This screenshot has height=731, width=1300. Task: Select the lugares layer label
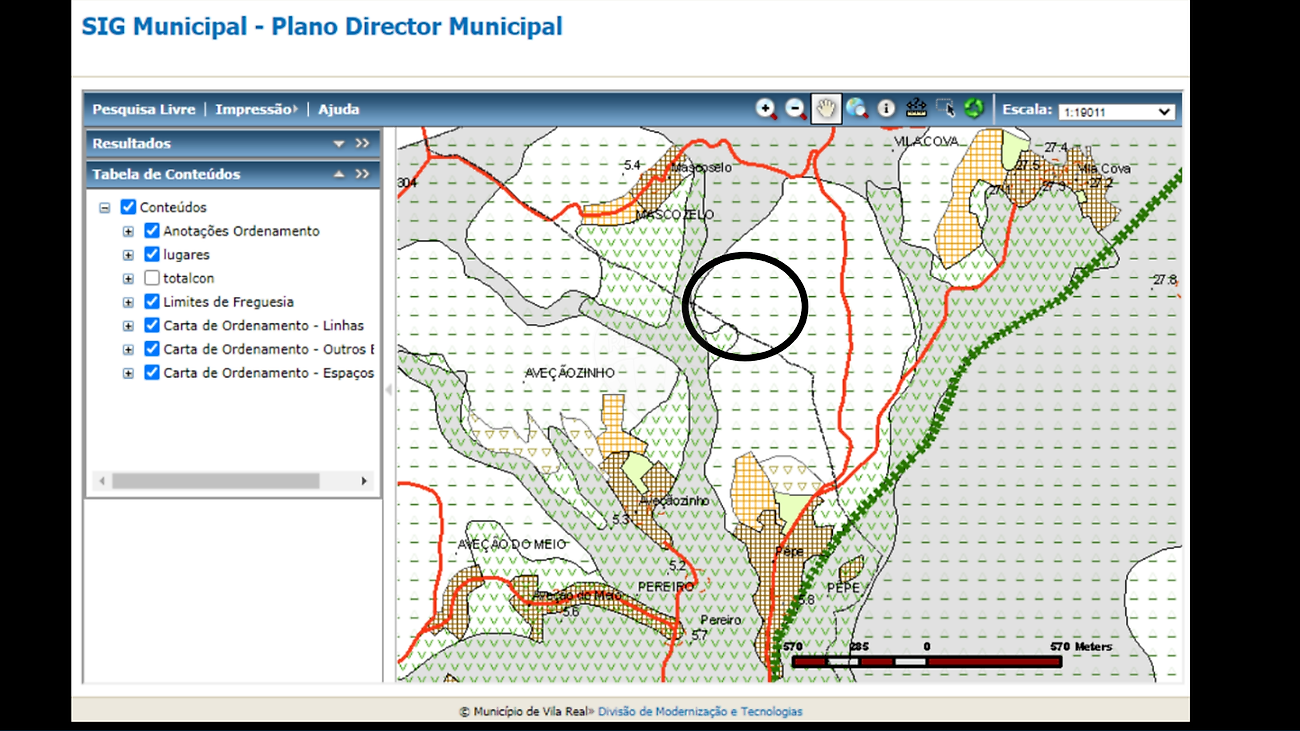[x=186, y=255]
